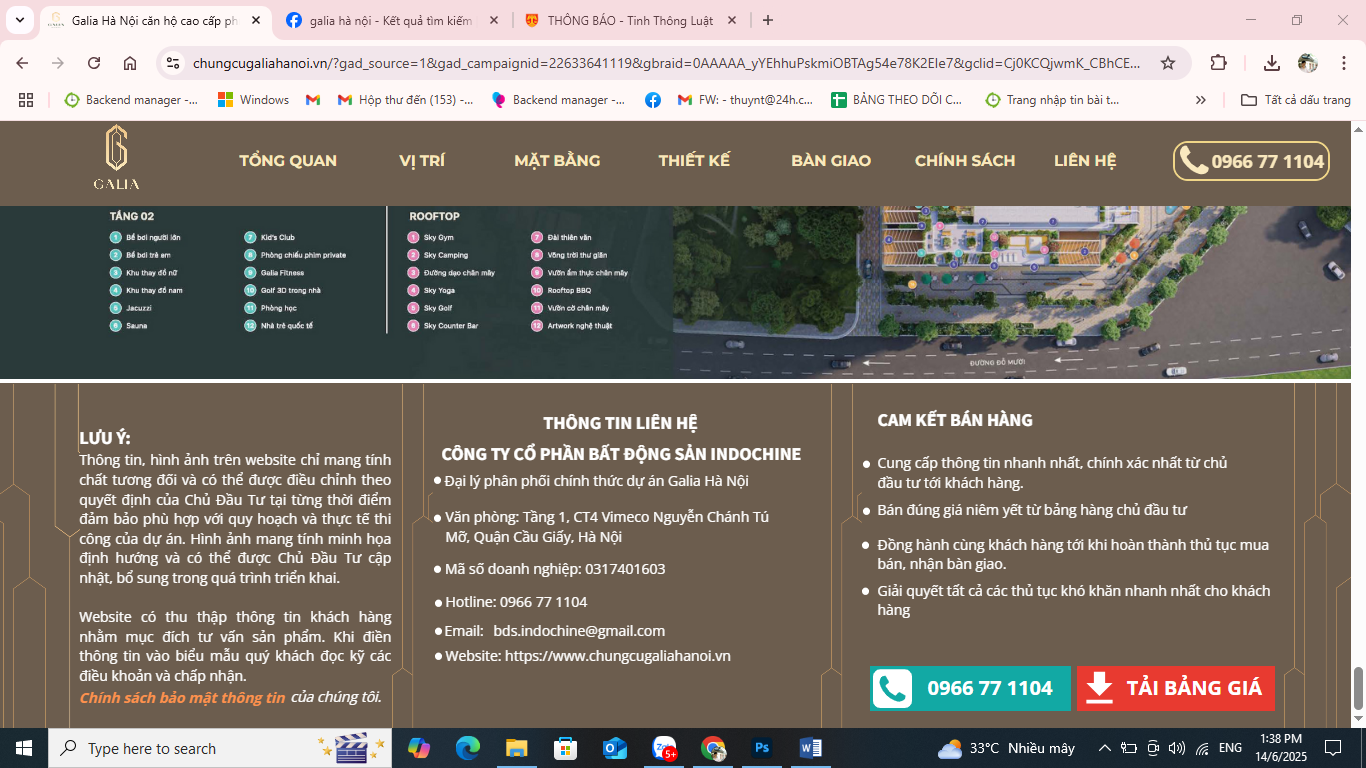Click the page vertical scrollbar thumb

coord(1358,687)
